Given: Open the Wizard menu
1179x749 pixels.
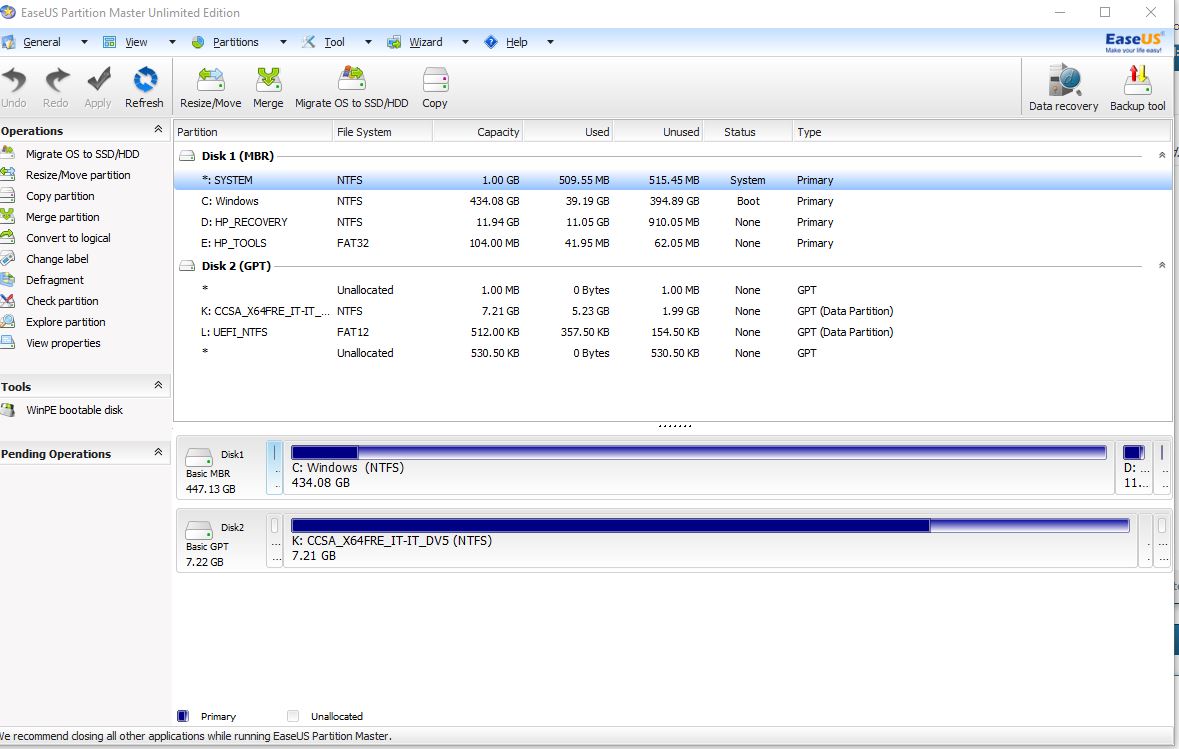Looking at the screenshot, I should tap(426, 42).
